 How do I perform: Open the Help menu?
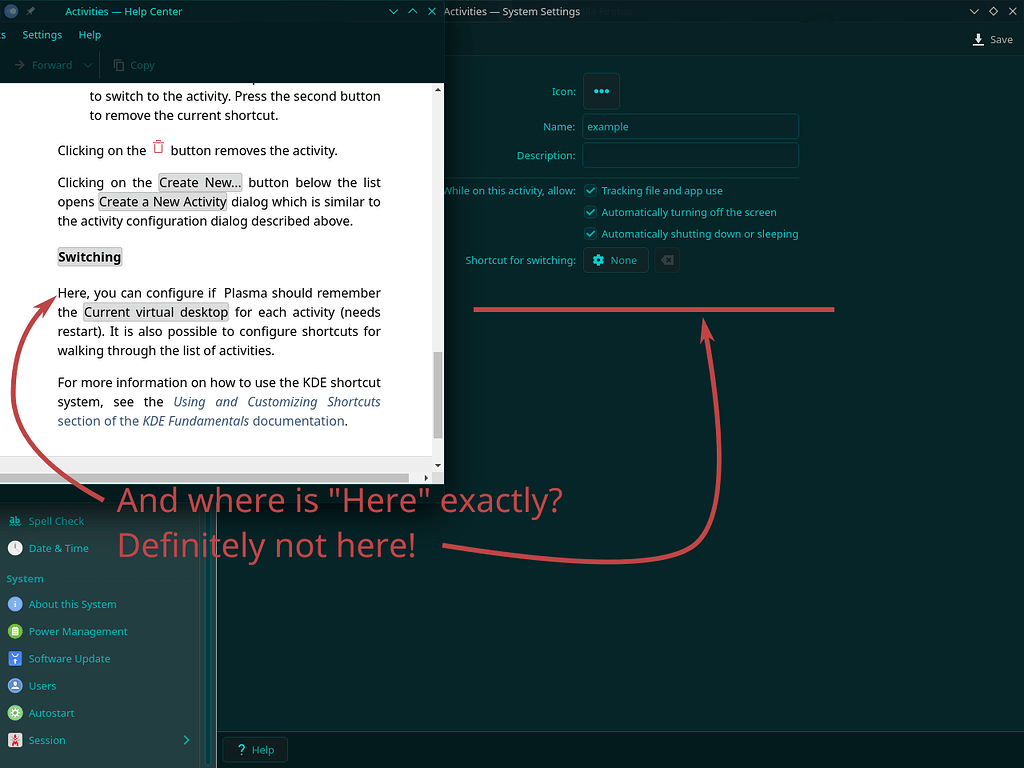coord(89,34)
